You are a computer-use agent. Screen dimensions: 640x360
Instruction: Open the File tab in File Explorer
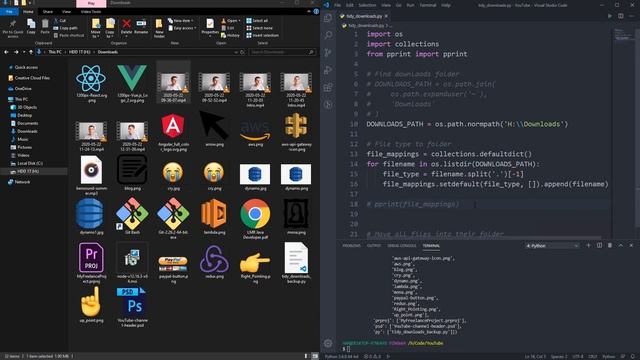(9, 12)
